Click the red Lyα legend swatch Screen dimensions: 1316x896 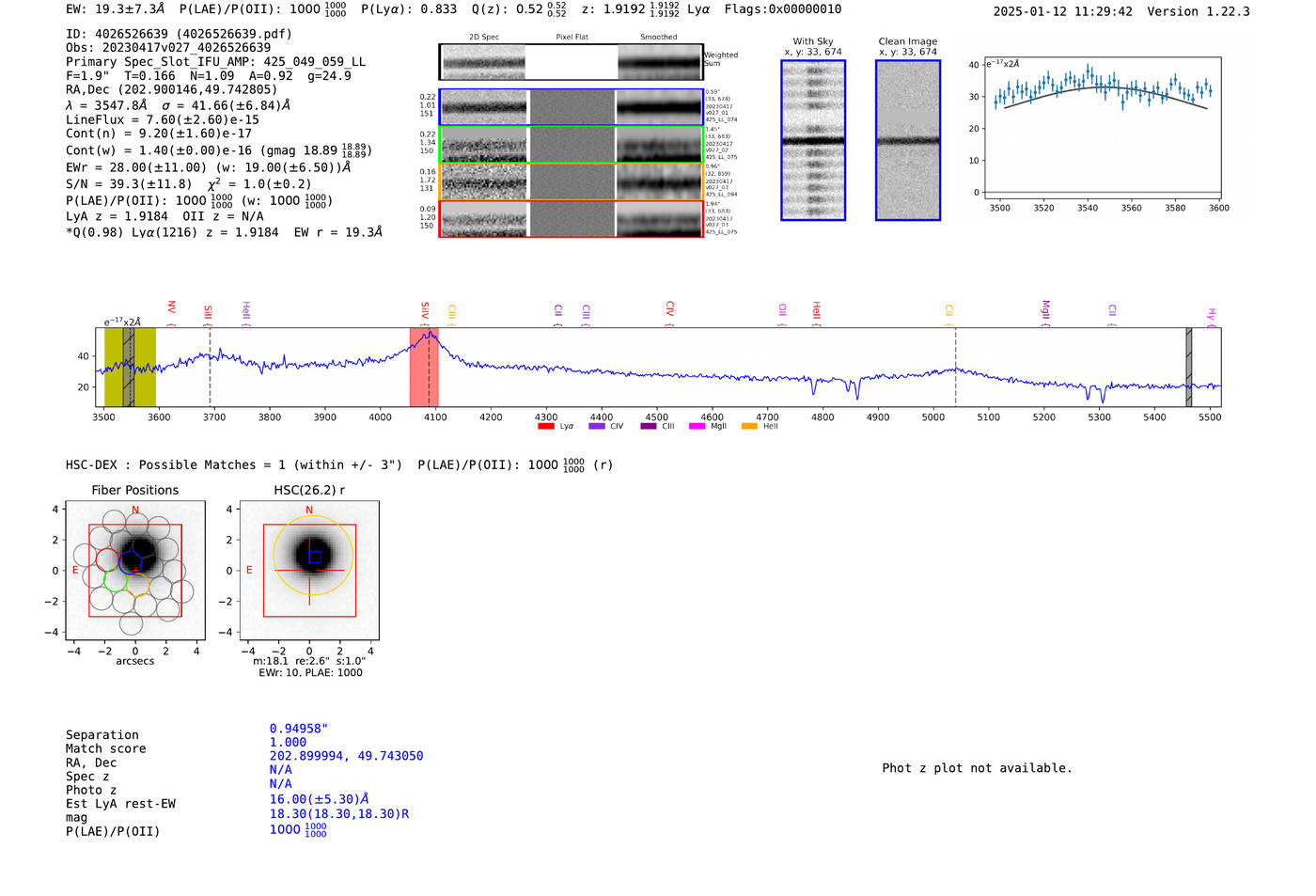(545, 427)
